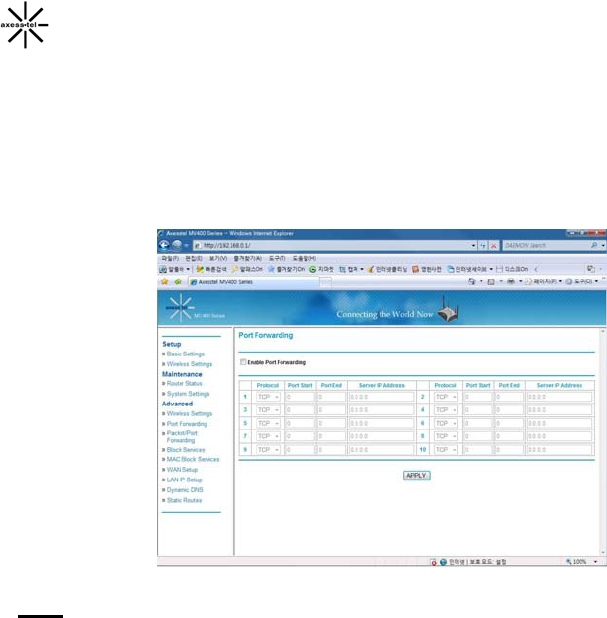Open the 편집(E) menu
Viewport: 607px width, 618px height.
coord(194,258)
